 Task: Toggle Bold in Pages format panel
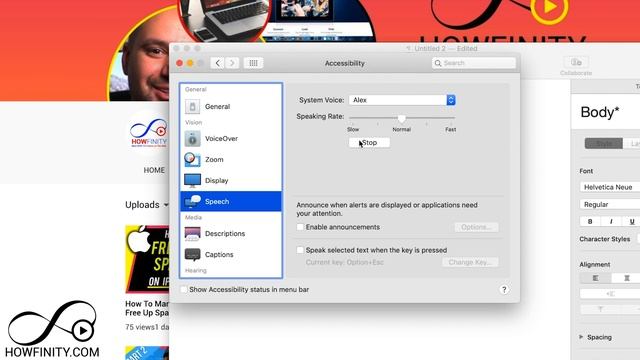tap(590, 221)
